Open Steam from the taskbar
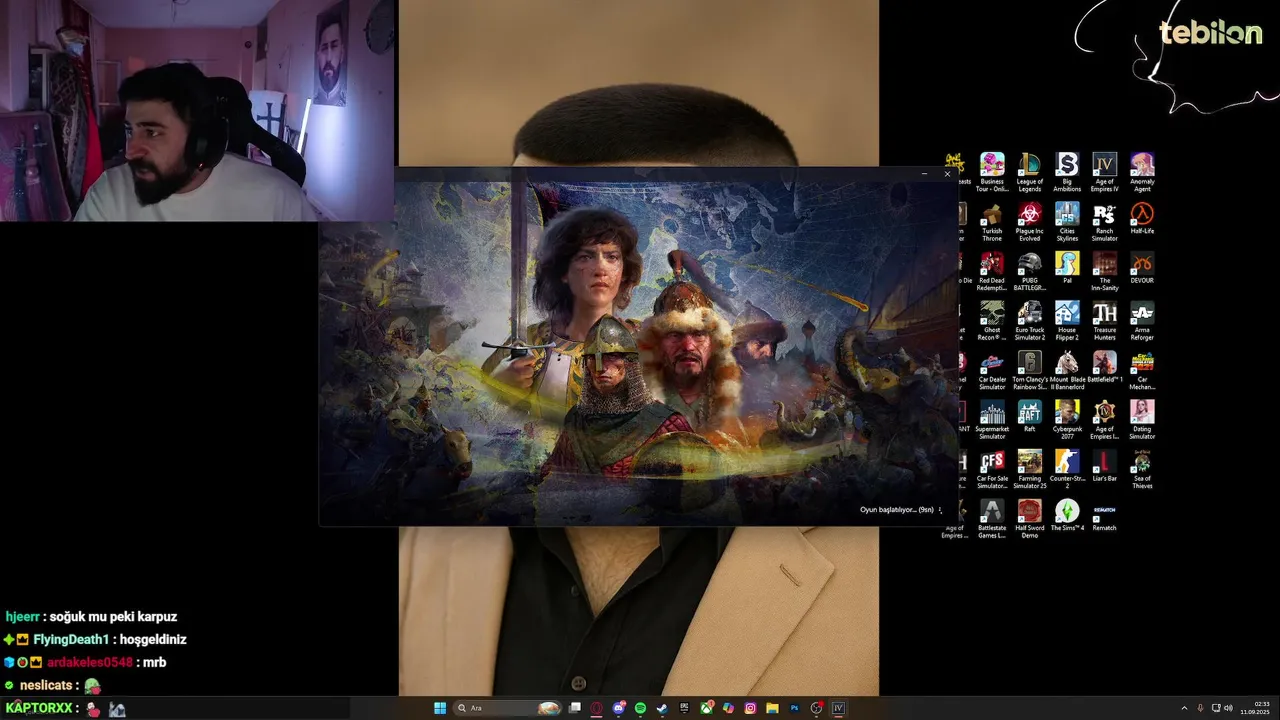1280x720 pixels. click(x=662, y=708)
